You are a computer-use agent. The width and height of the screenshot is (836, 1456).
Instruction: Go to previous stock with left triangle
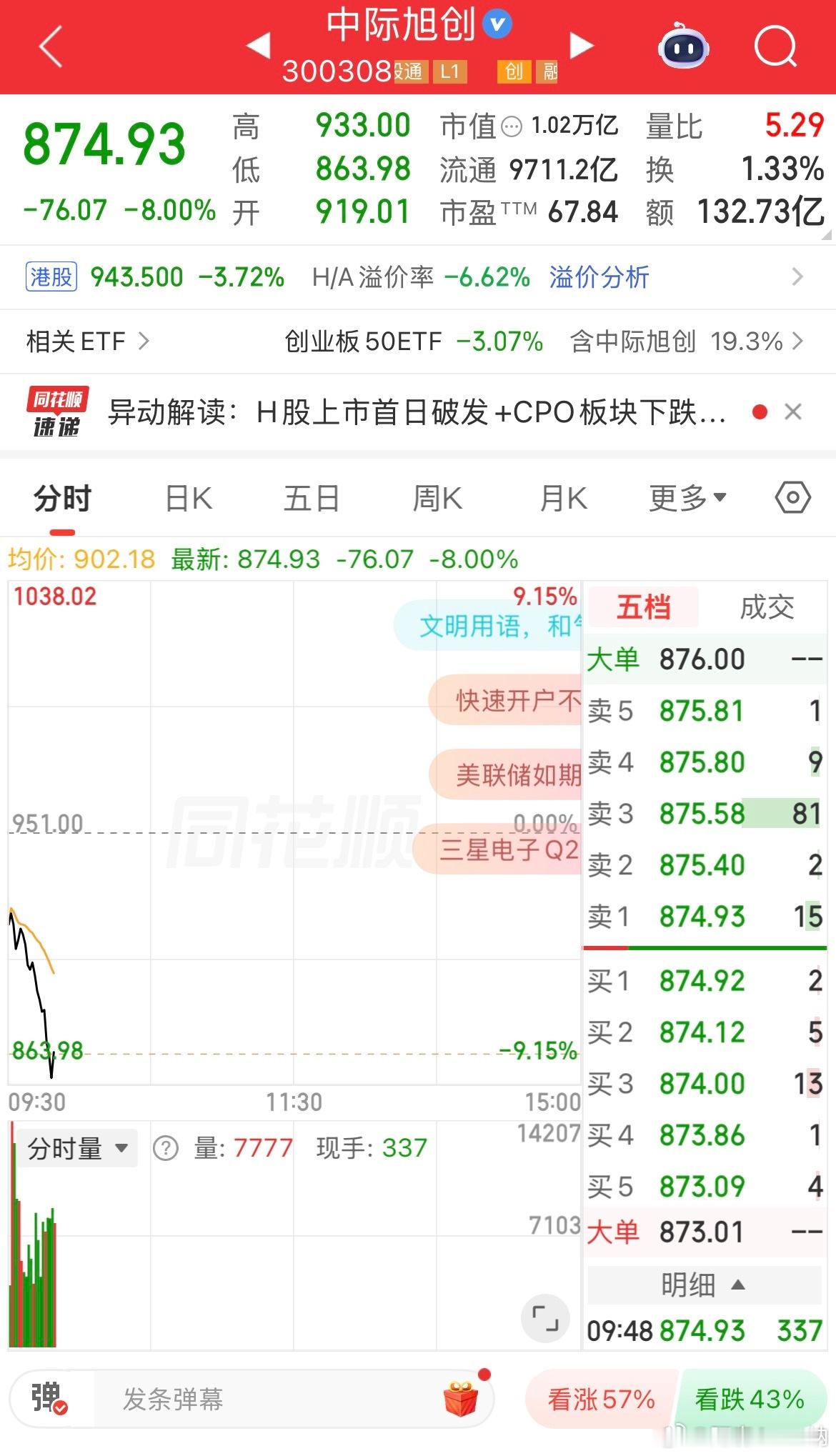pos(258,45)
